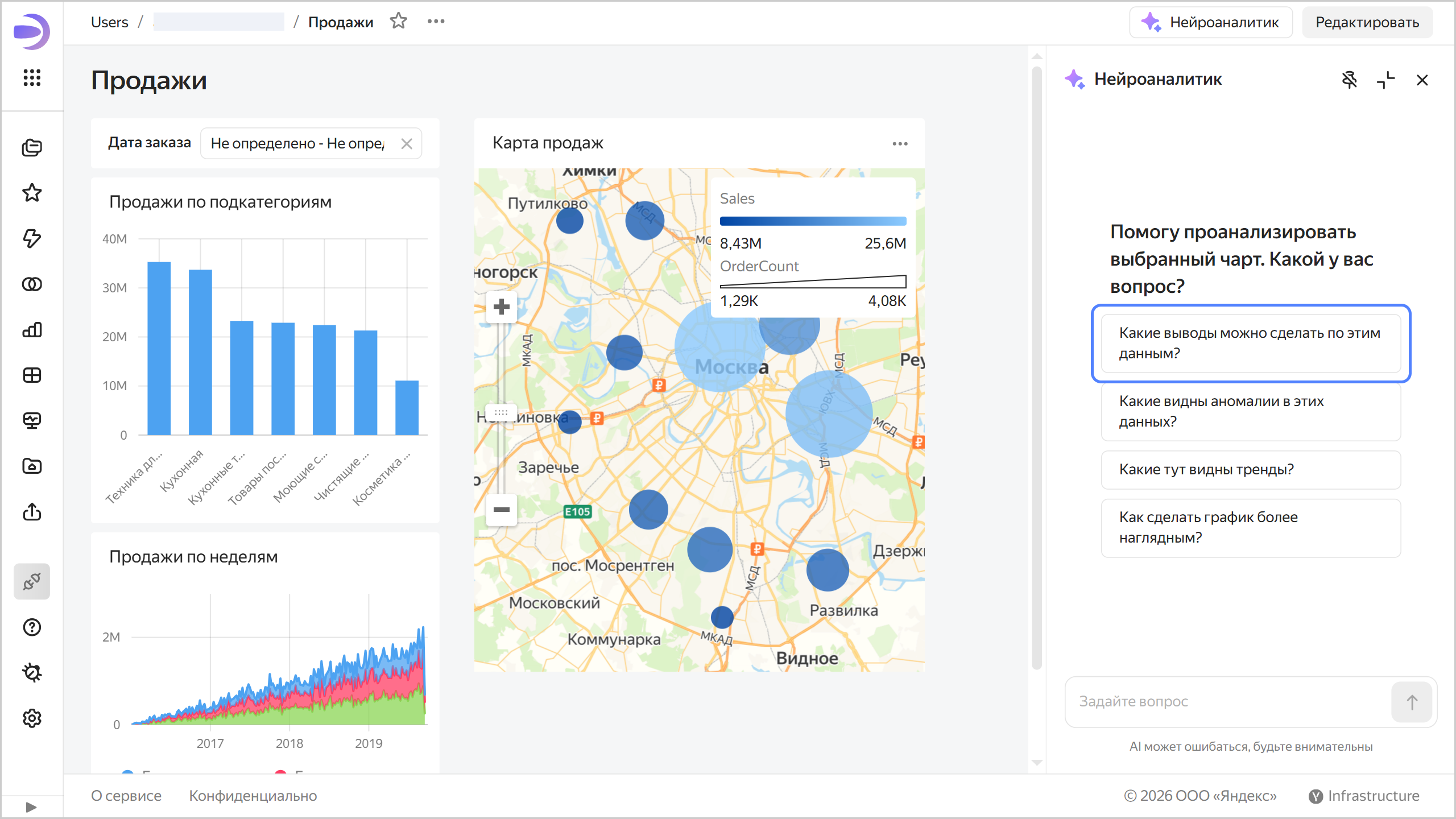Screen dimensions: 1456x819
Task: Open settings gear in sidebar
Action: (32, 718)
